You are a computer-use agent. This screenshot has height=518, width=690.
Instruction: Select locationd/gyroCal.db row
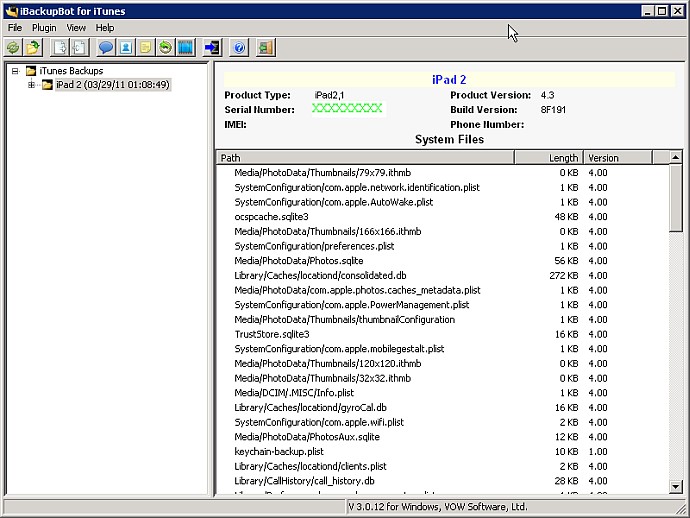(442, 408)
